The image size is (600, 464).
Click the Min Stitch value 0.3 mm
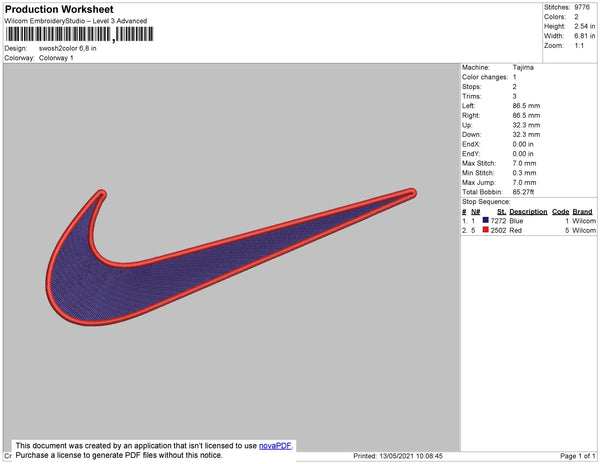click(525, 173)
